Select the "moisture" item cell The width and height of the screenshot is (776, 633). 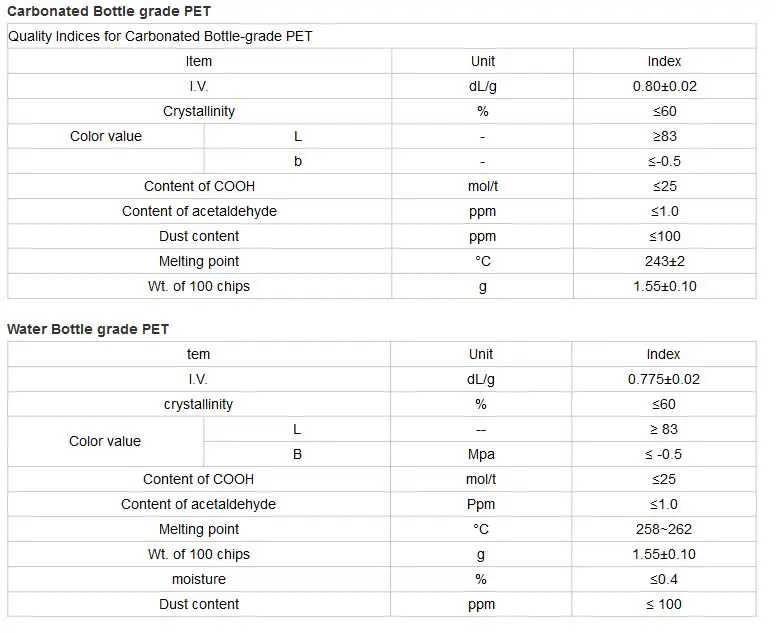tap(199, 579)
